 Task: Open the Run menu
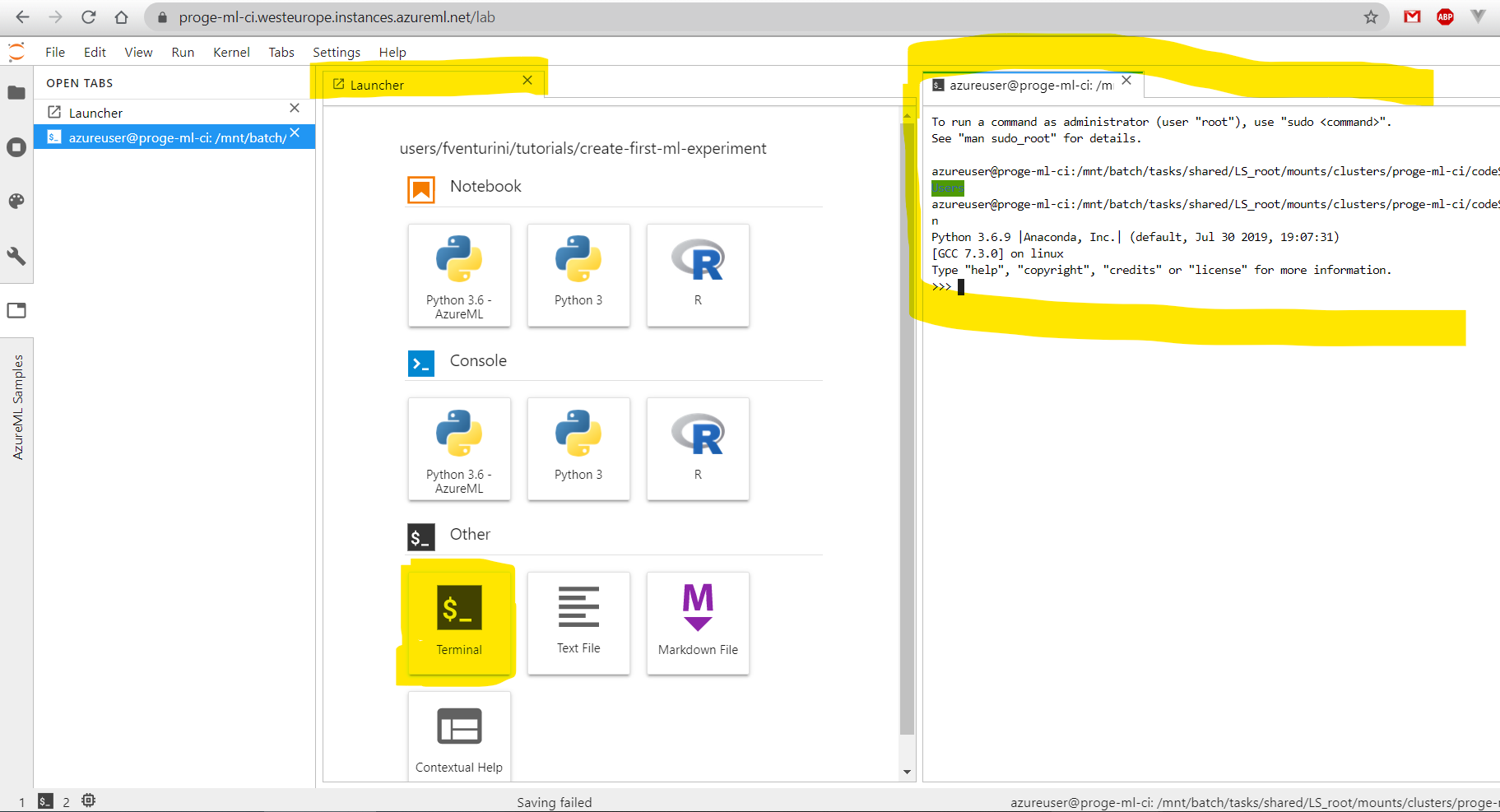point(183,52)
